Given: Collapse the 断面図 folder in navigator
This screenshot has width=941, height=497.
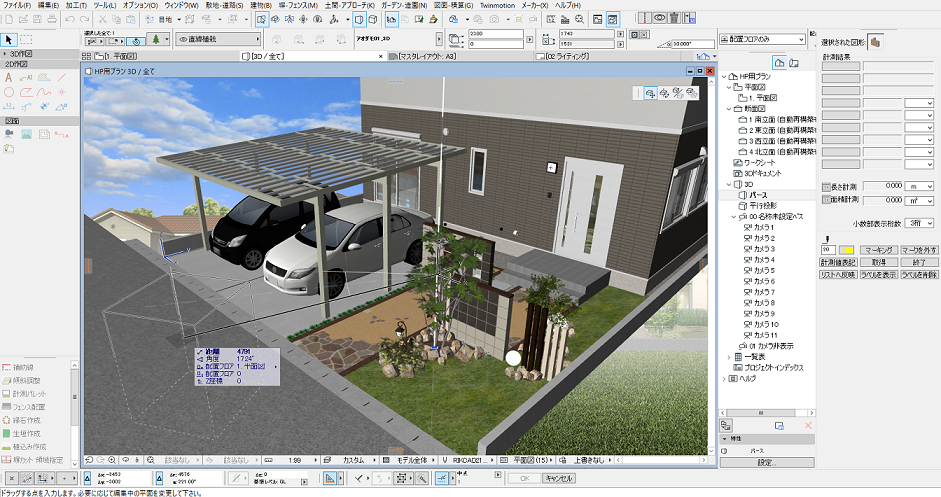Looking at the screenshot, I should click(728, 109).
